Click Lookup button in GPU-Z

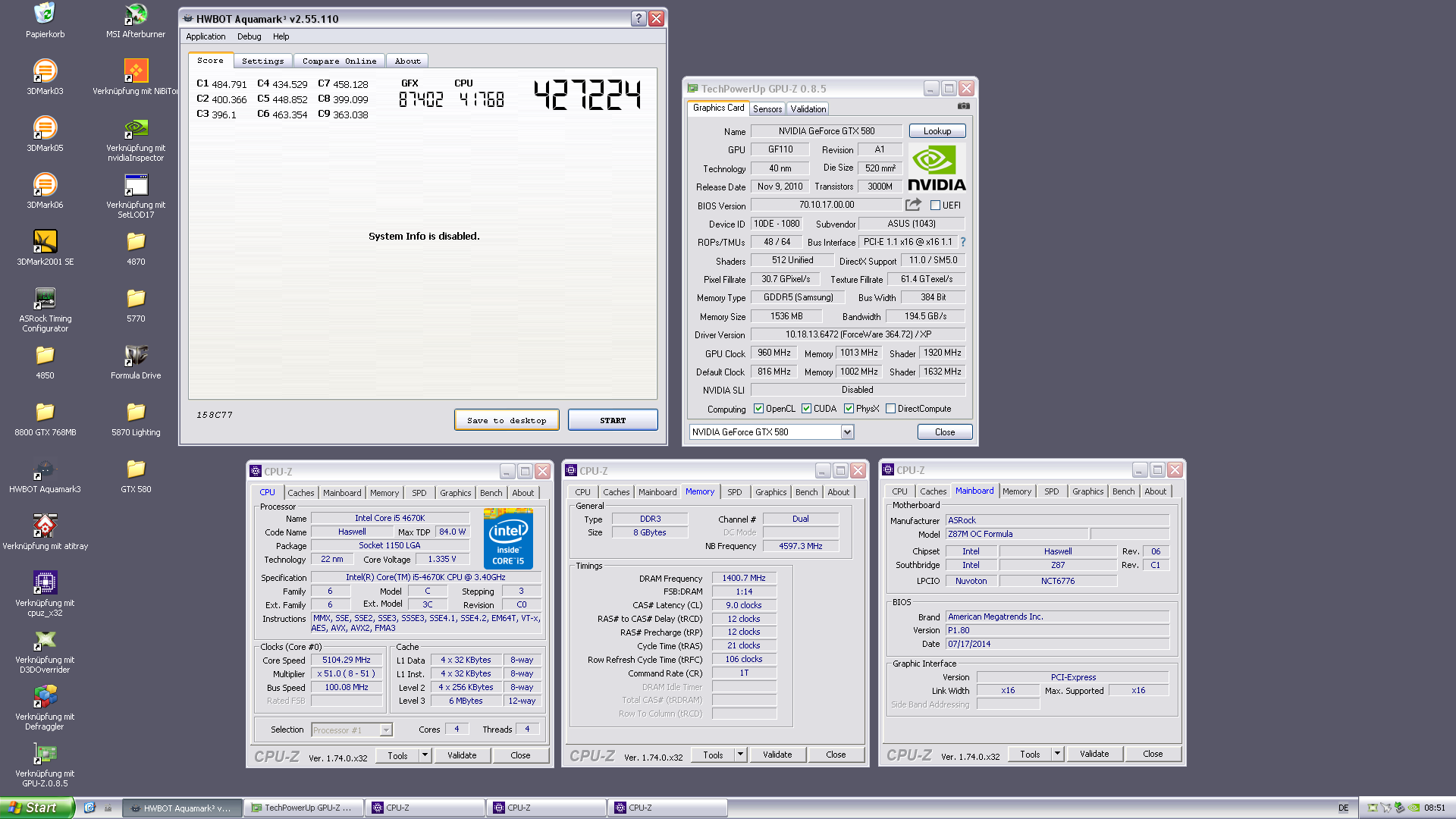937,131
